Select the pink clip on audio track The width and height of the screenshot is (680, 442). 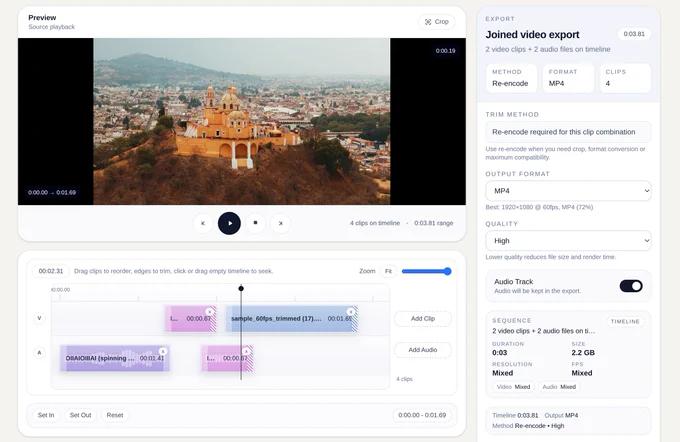227,358
